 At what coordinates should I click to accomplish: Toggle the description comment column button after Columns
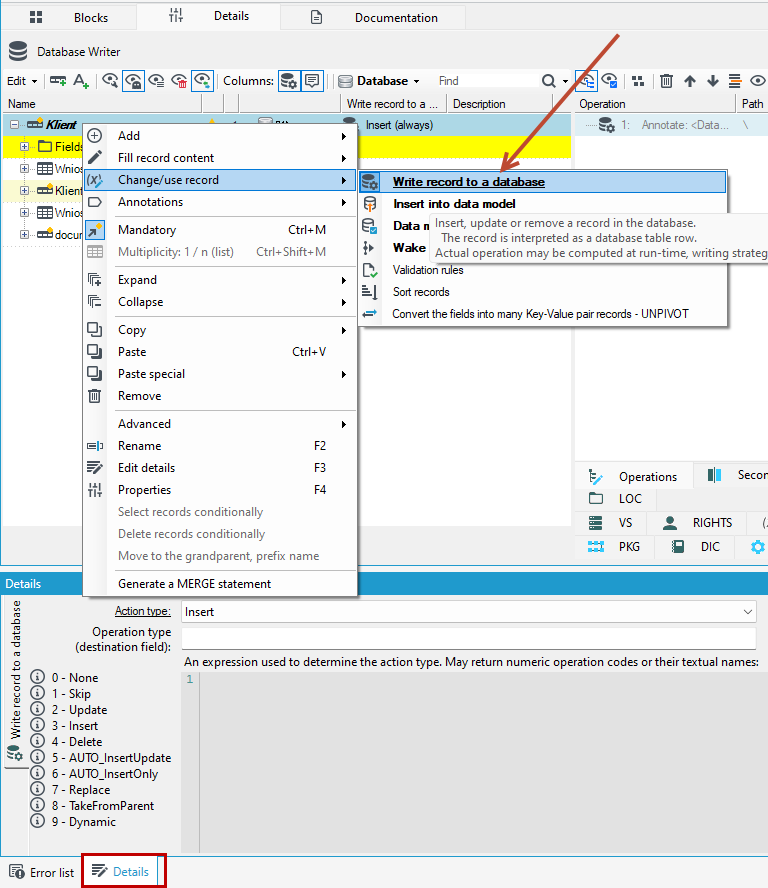(312, 81)
